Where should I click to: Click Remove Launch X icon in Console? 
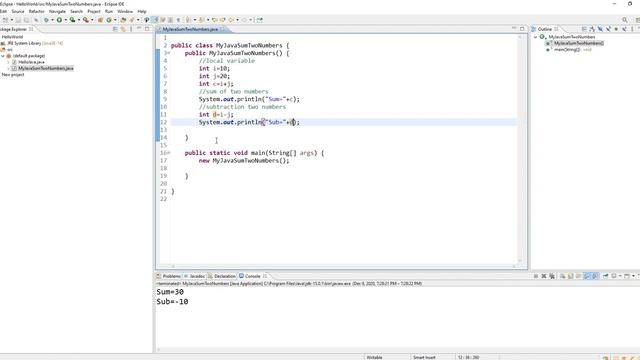click(x=544, y=276)
